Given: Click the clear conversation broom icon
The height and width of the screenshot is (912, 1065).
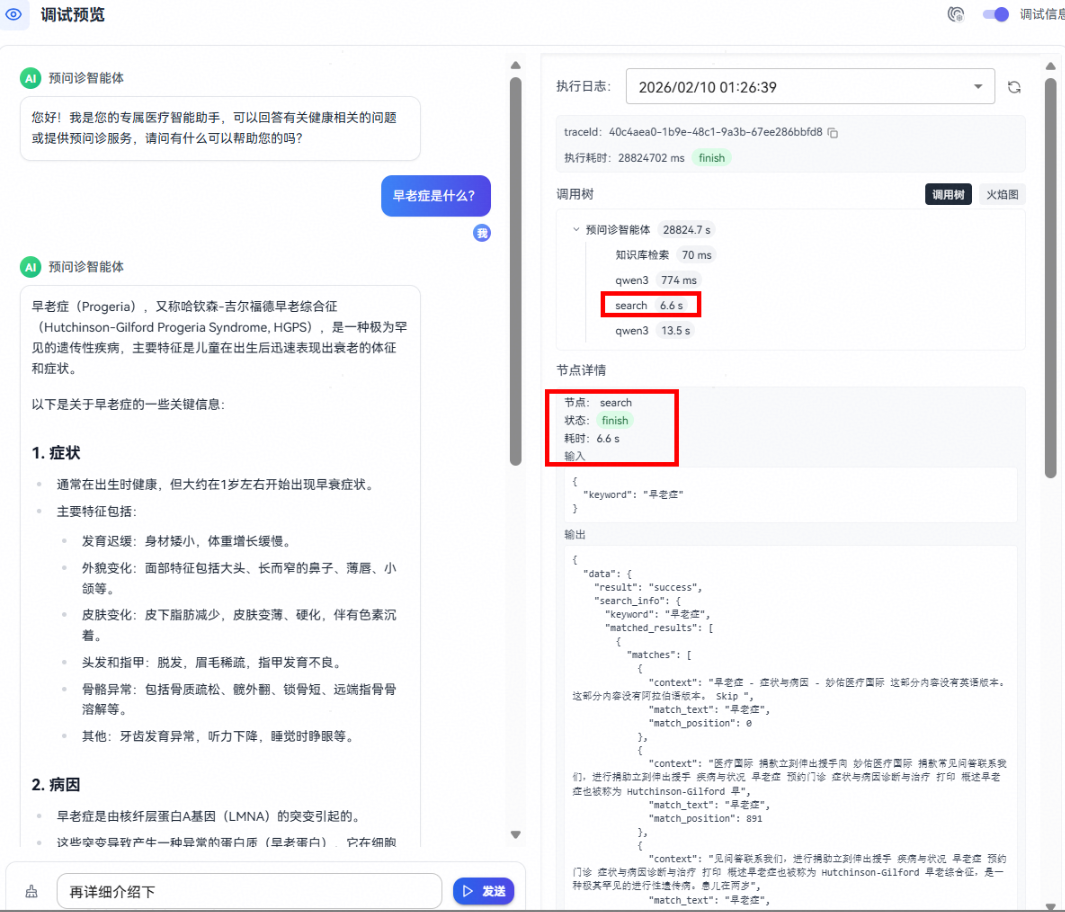Looking at the screenshot, I should coord(31,891).
